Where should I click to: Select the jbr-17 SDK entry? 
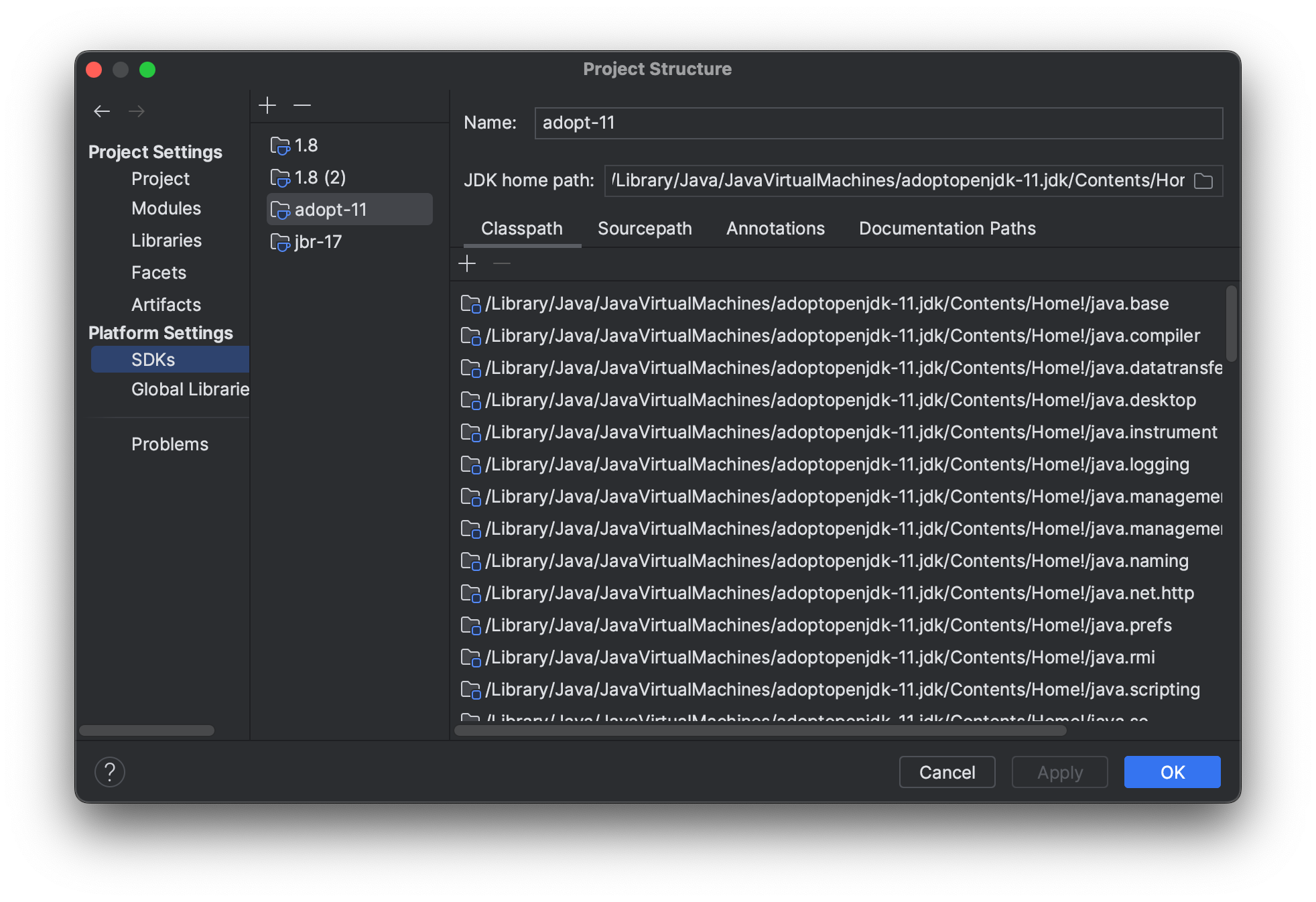318,242
